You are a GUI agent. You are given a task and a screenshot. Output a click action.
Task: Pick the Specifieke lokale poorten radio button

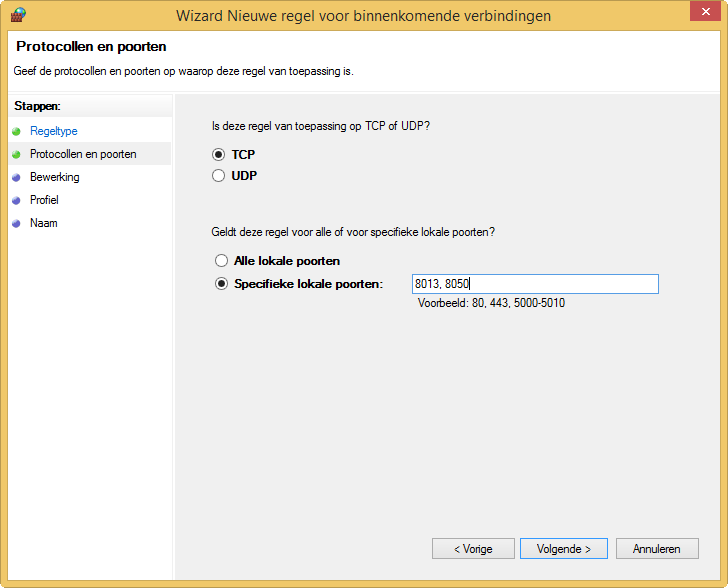tap(222, 284)
